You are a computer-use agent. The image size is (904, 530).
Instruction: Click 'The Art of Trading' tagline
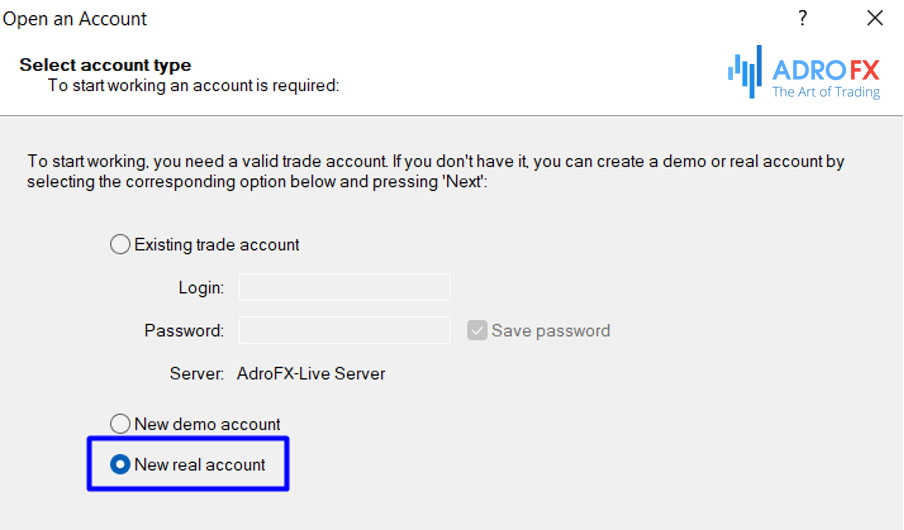click(826, 92)
